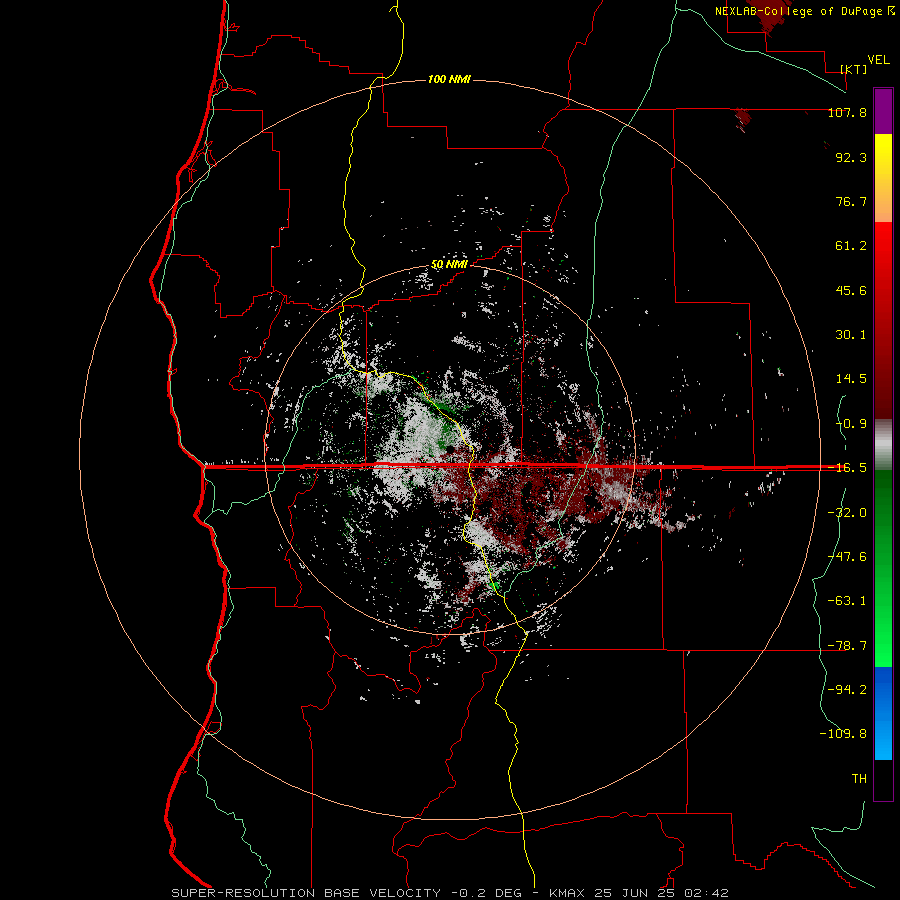Click the purple segment of color bar
900x900 pixels.
click(x=883, y=111)
